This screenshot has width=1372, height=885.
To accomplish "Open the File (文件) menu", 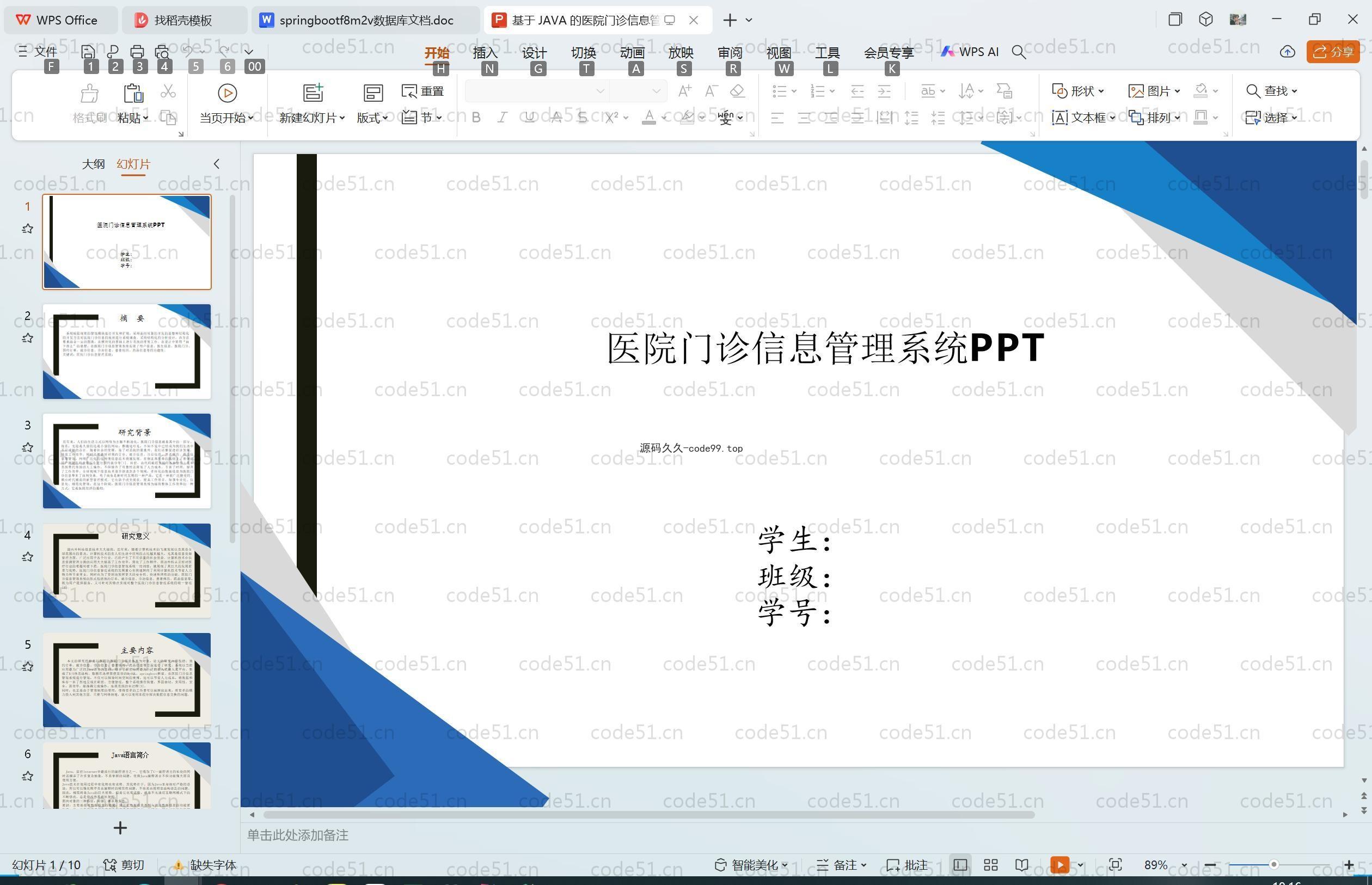I will (x=38, y=52).
